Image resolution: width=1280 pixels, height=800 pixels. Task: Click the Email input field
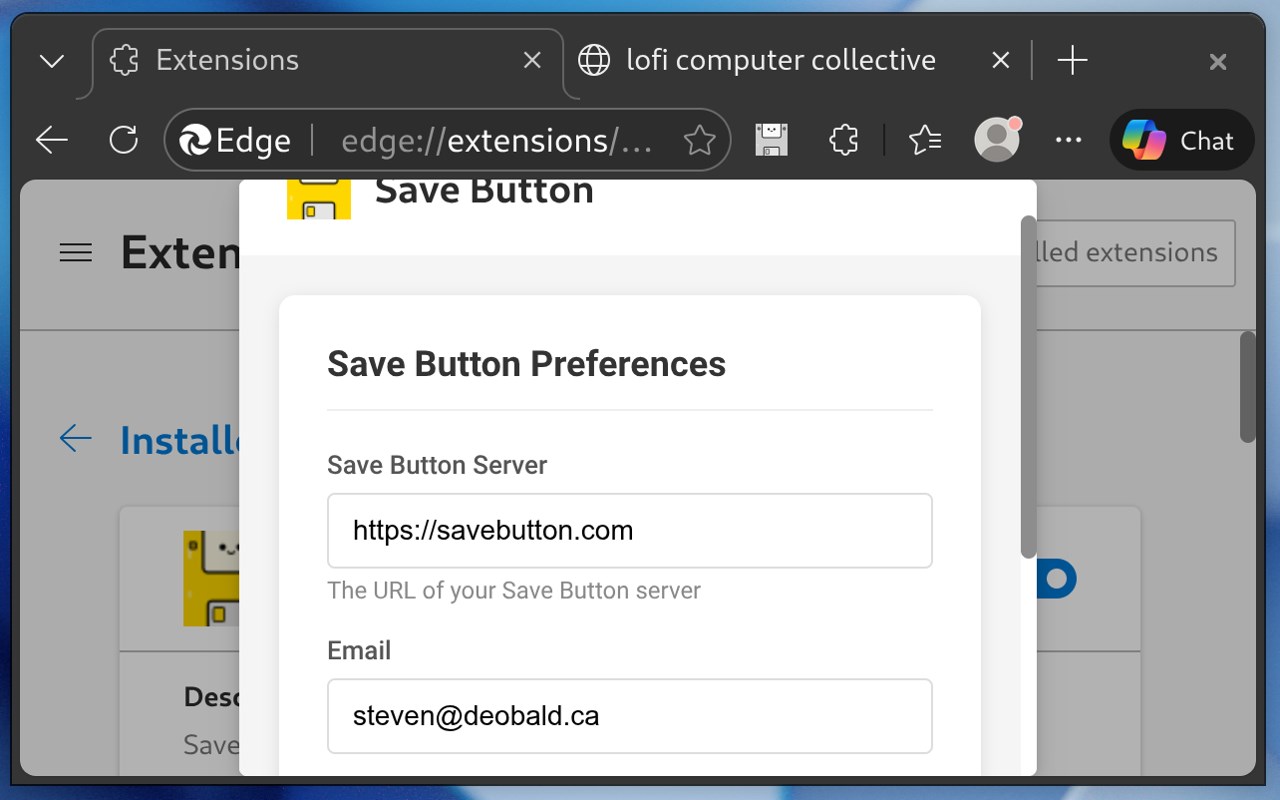tap(629, 716)
